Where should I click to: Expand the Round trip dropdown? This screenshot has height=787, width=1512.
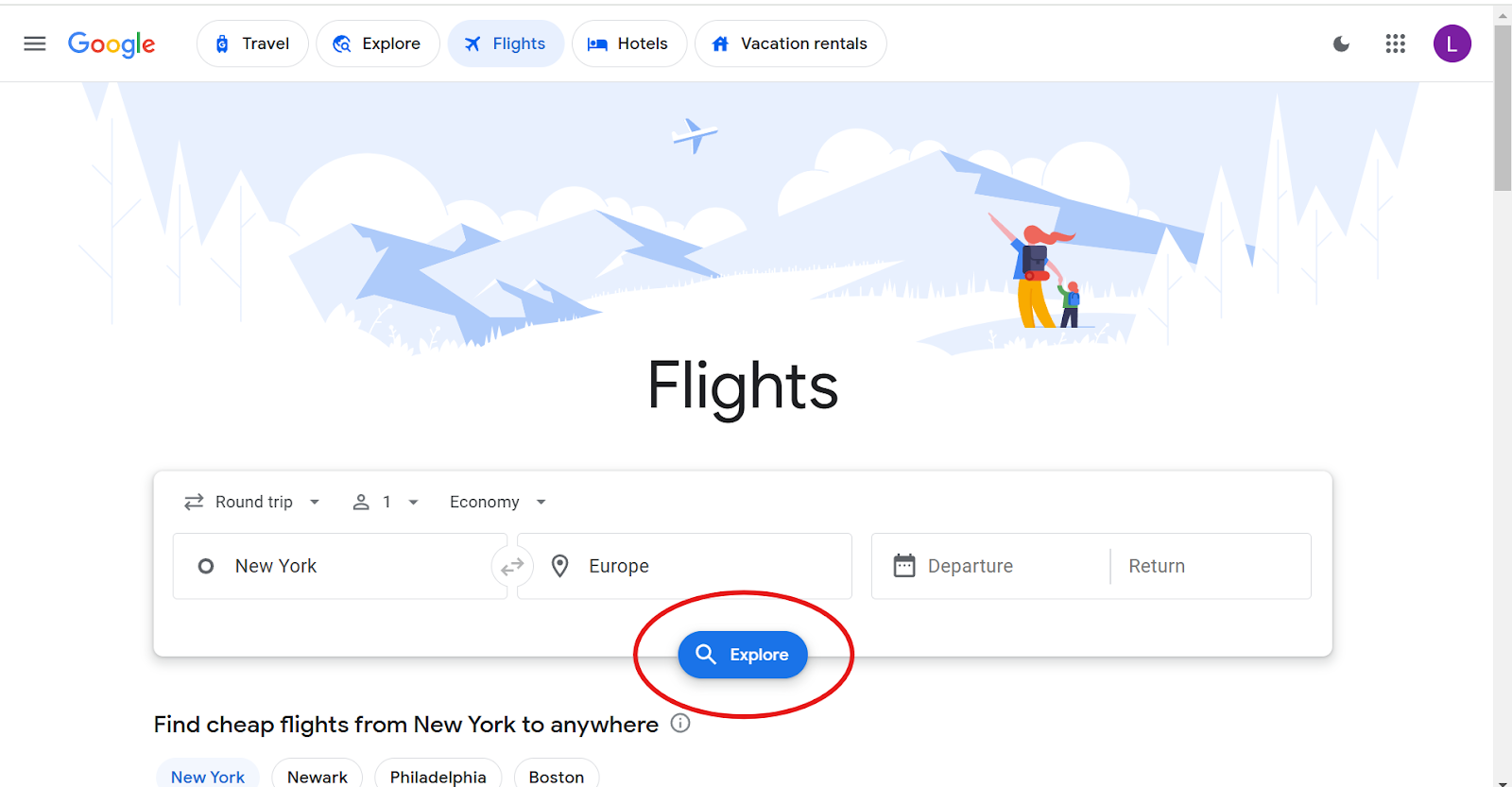[x=252, y=502]
